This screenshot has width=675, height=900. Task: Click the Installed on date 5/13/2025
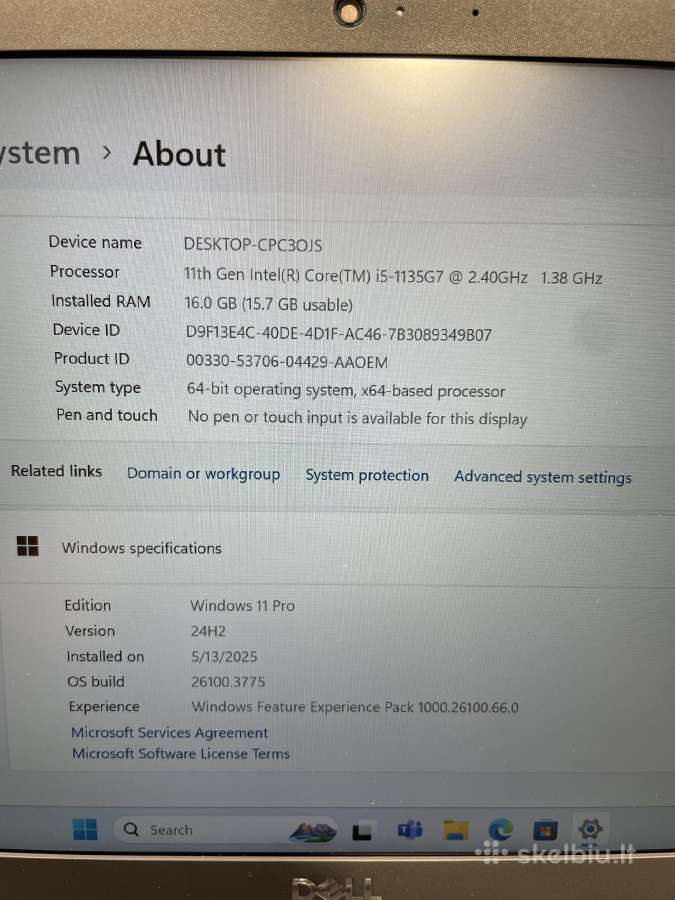[x=224, y=657]
